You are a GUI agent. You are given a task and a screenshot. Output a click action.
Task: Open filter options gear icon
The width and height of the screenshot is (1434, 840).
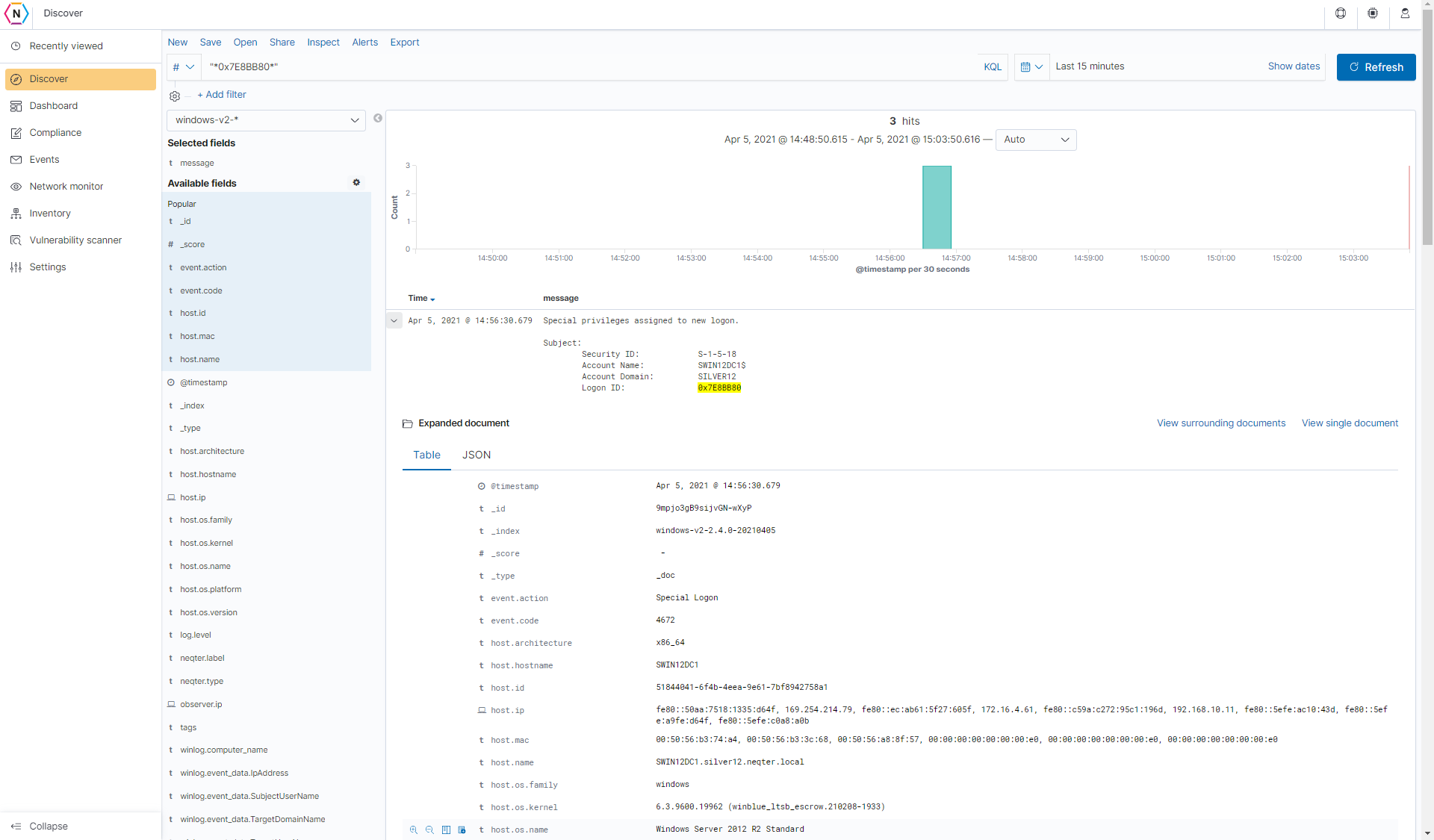(x=175, y=96)
